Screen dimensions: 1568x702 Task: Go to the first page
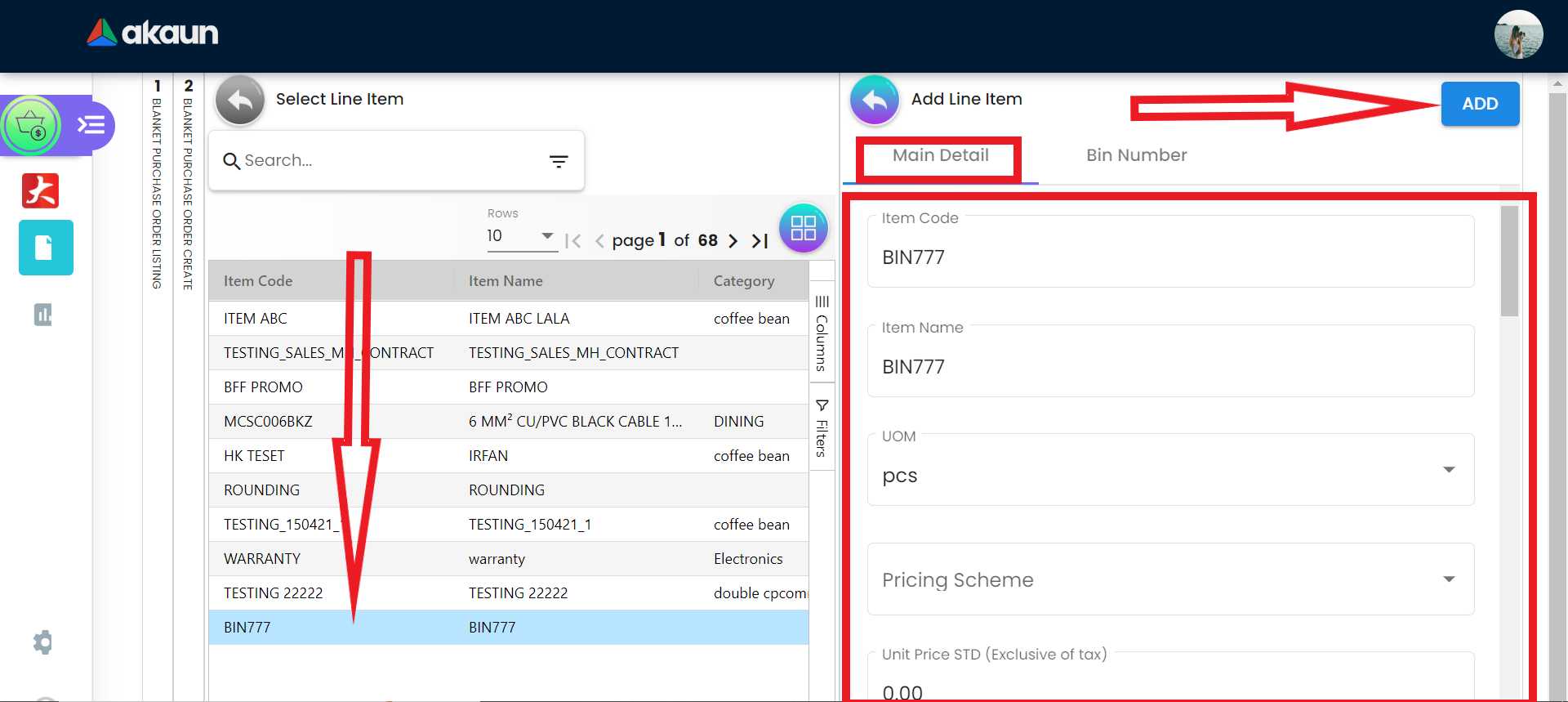coord(573,241)
